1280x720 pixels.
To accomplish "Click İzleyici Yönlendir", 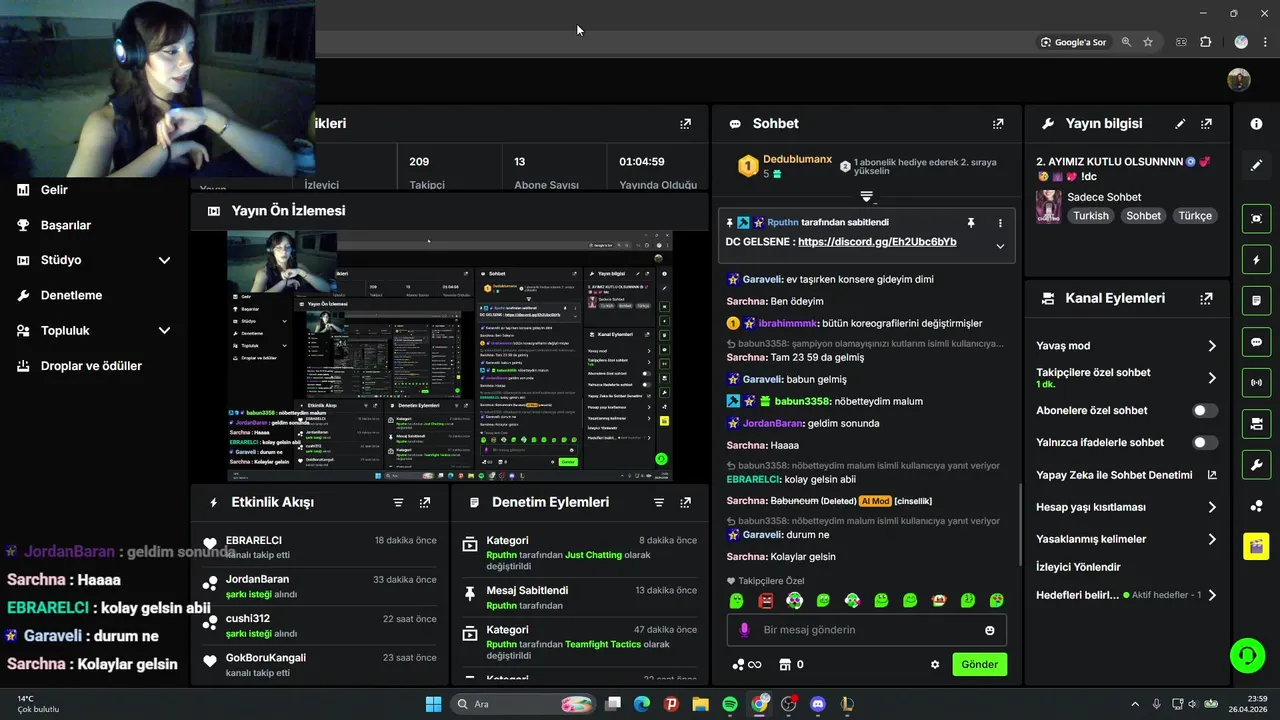I will [x=1078, y=567].
